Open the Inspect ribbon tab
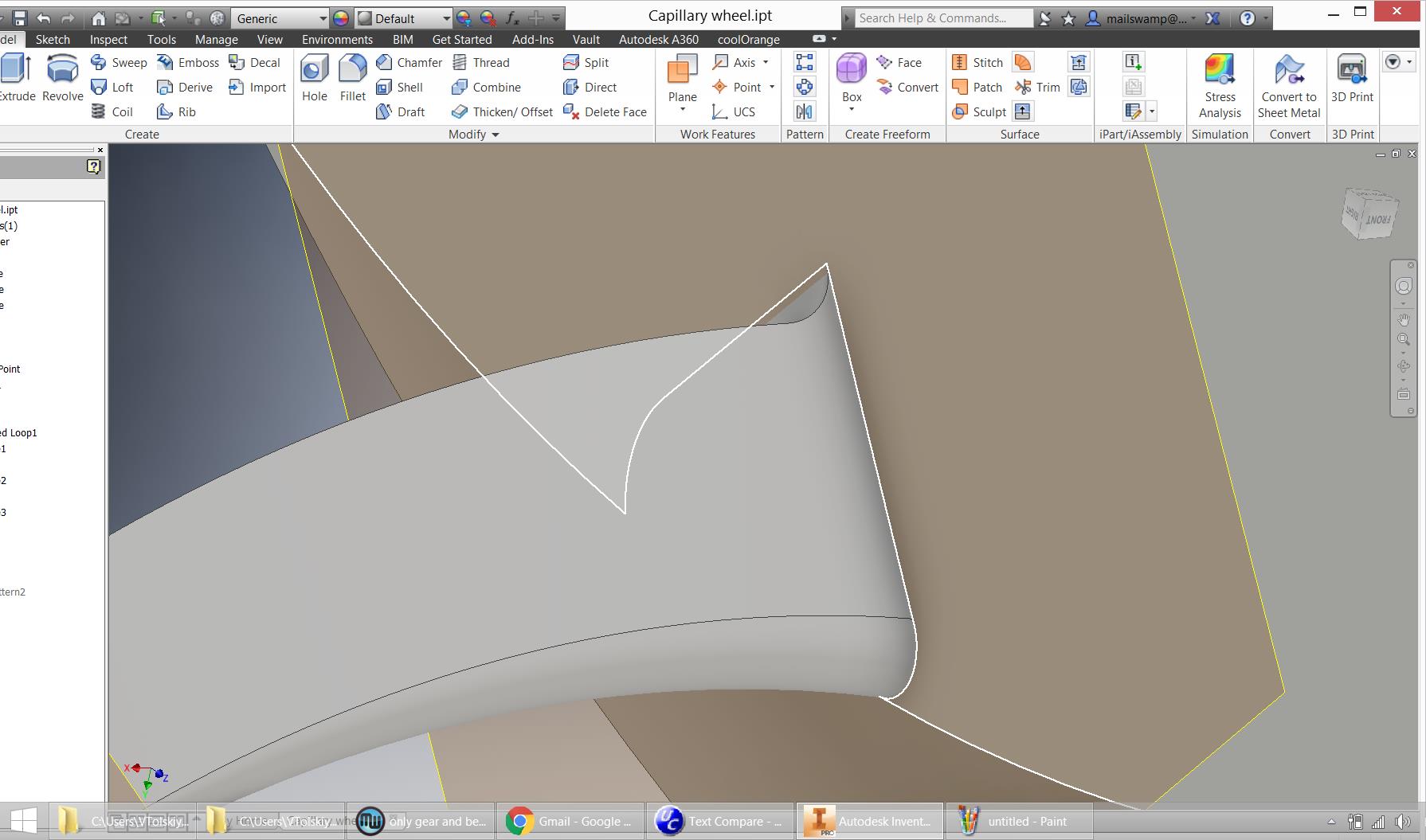 108,39
